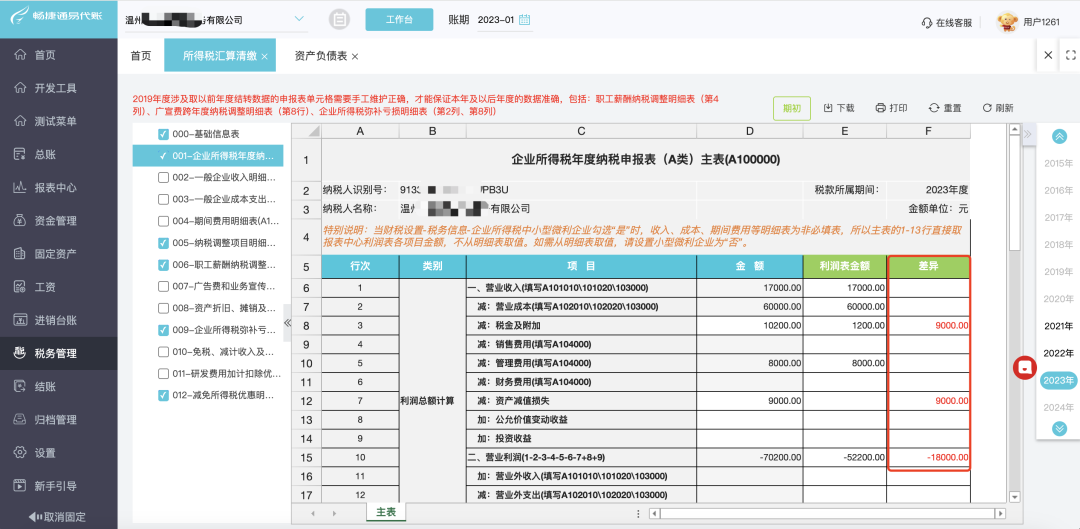Switch to the 资产负债表 tab
1080x529 pixels.
[321, 56]
